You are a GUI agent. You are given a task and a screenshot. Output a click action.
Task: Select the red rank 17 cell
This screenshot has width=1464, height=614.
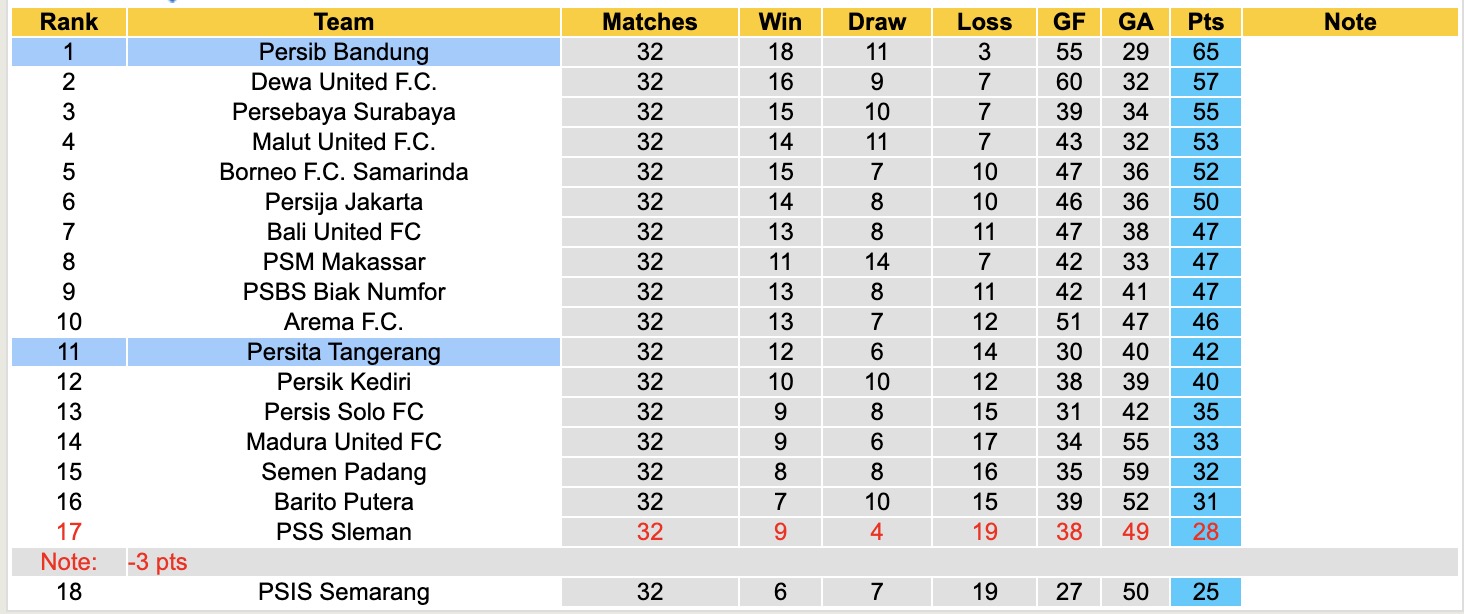click(x=69, y=532)
